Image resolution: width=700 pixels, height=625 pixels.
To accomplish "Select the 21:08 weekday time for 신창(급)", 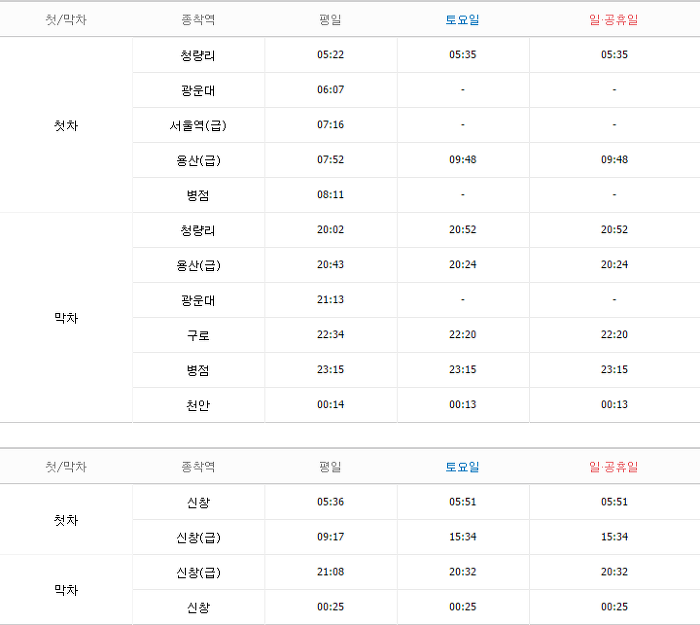I will pos(330,572).
